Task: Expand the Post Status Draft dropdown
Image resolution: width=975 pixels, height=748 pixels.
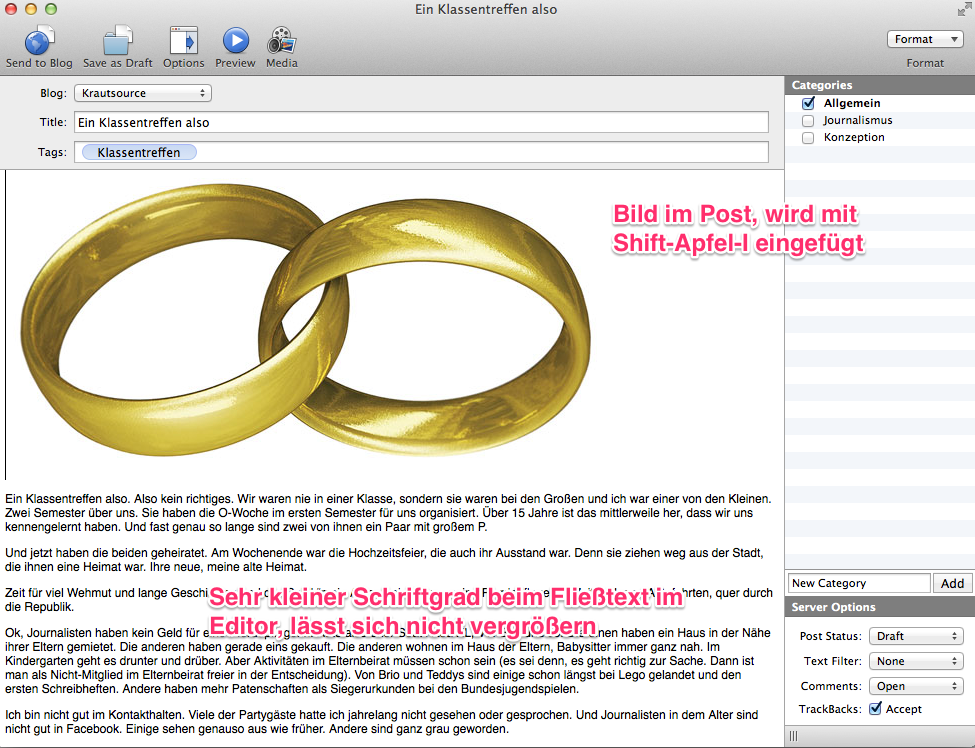Action: (x=916, y=636)
